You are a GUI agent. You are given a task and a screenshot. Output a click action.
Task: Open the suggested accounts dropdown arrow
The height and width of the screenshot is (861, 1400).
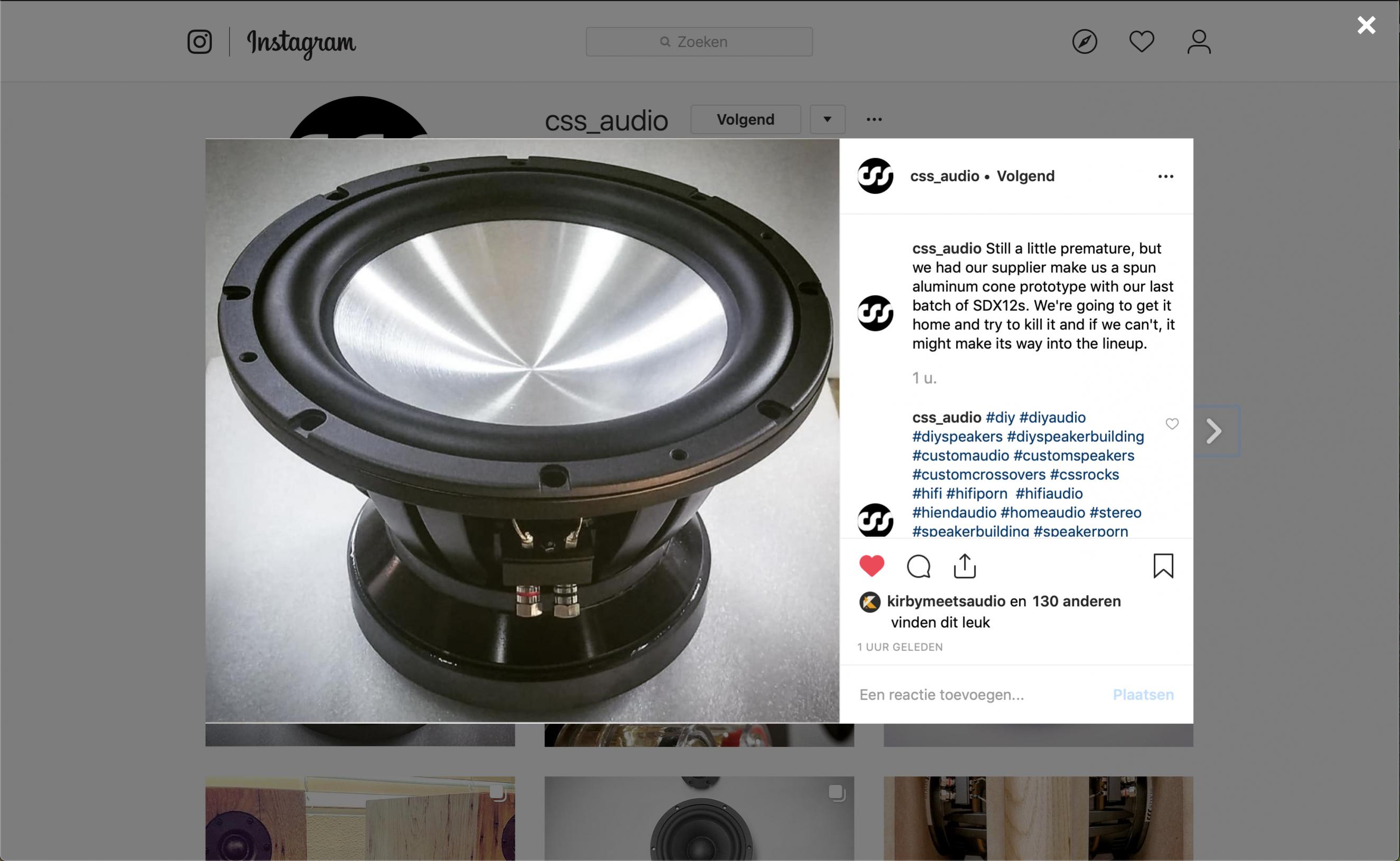point(827,119)
